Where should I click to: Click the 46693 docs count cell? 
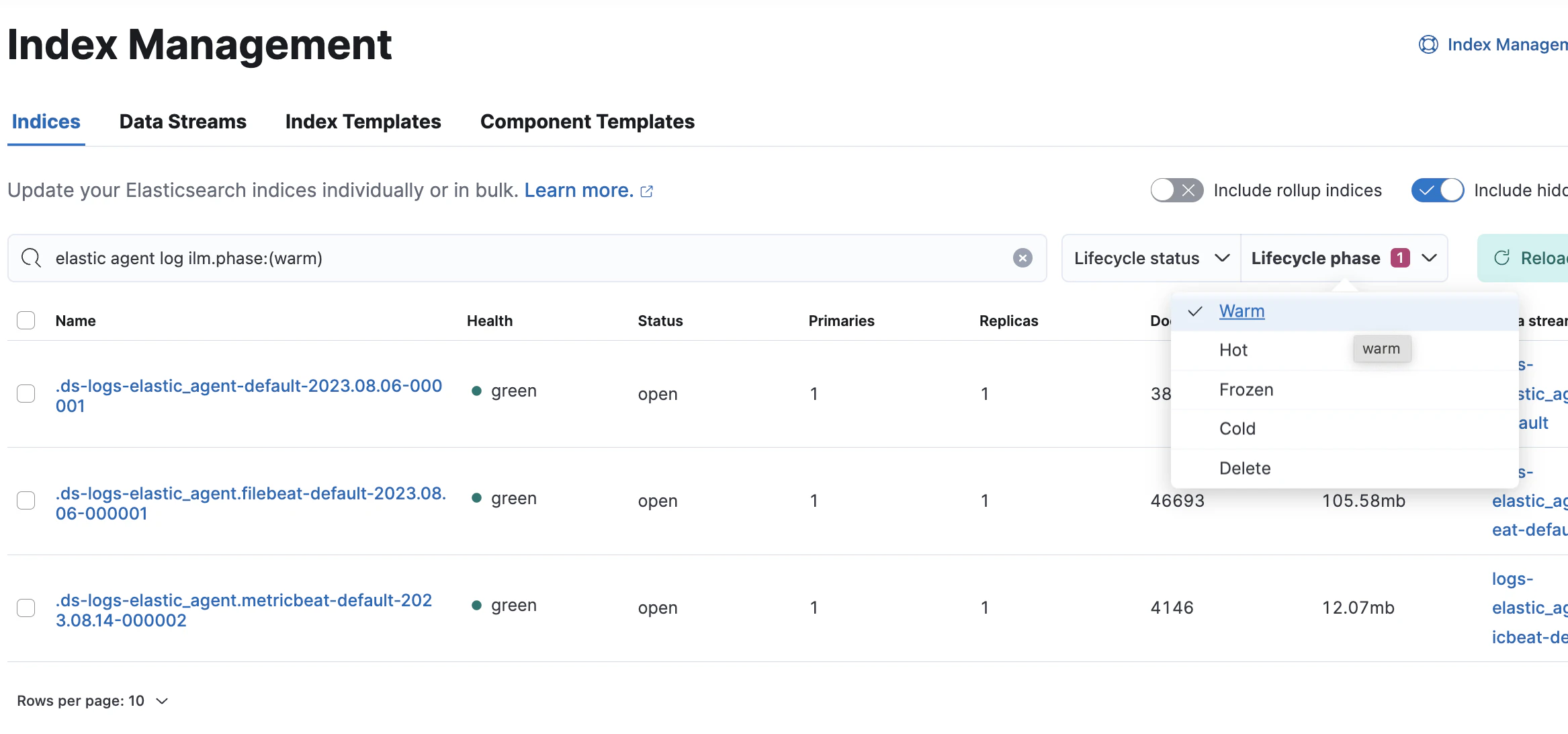pos(1178,501)
